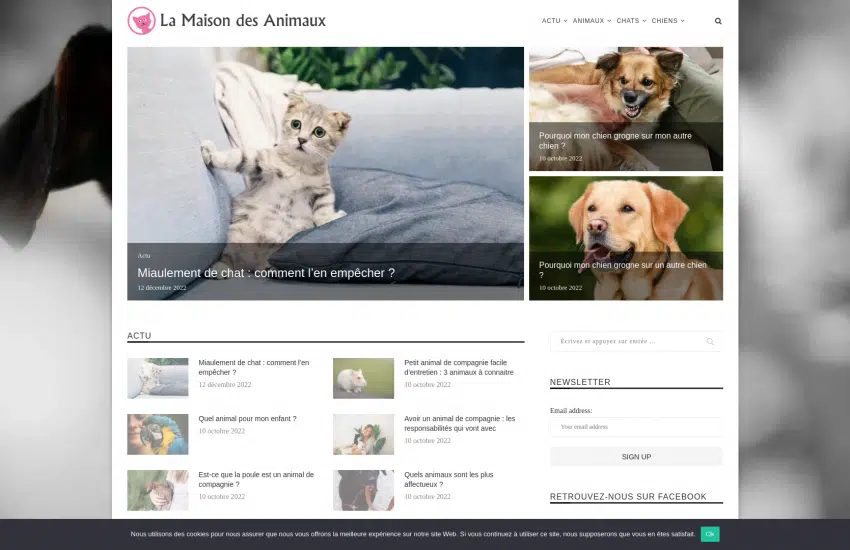Screen dimensions: 850x550
Task: Open the CHIENS navigation menu
Action: (x=667, y=21)
